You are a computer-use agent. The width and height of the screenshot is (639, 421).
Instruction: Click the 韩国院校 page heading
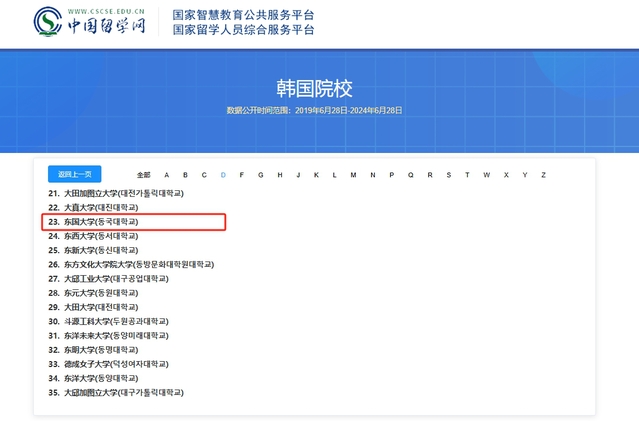click(x=314, y=88)
